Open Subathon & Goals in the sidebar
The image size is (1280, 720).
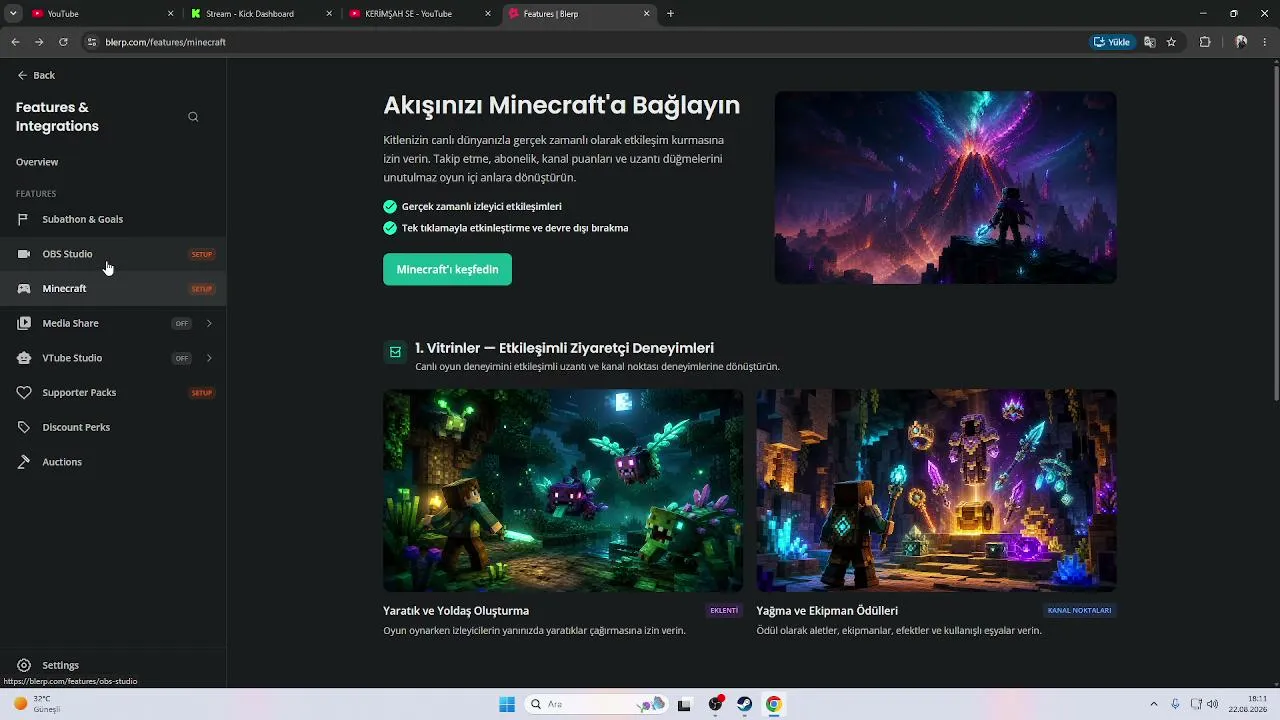113,219
